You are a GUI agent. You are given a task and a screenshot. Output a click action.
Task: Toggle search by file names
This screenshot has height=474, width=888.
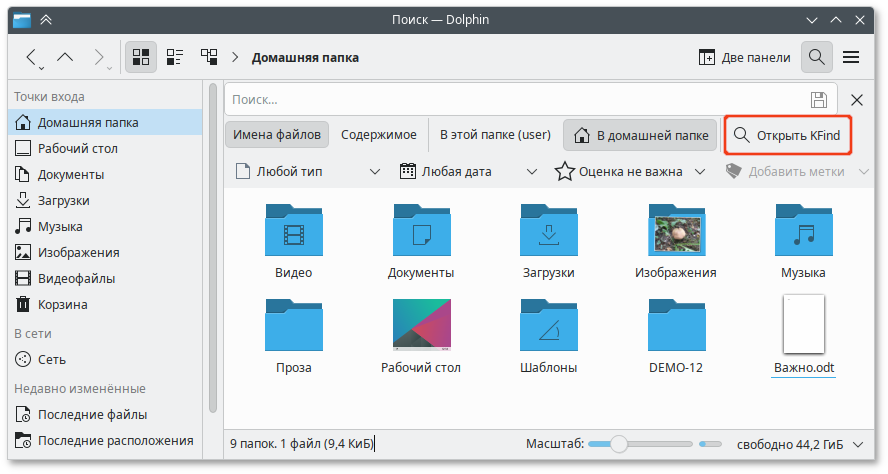(277, 134)
